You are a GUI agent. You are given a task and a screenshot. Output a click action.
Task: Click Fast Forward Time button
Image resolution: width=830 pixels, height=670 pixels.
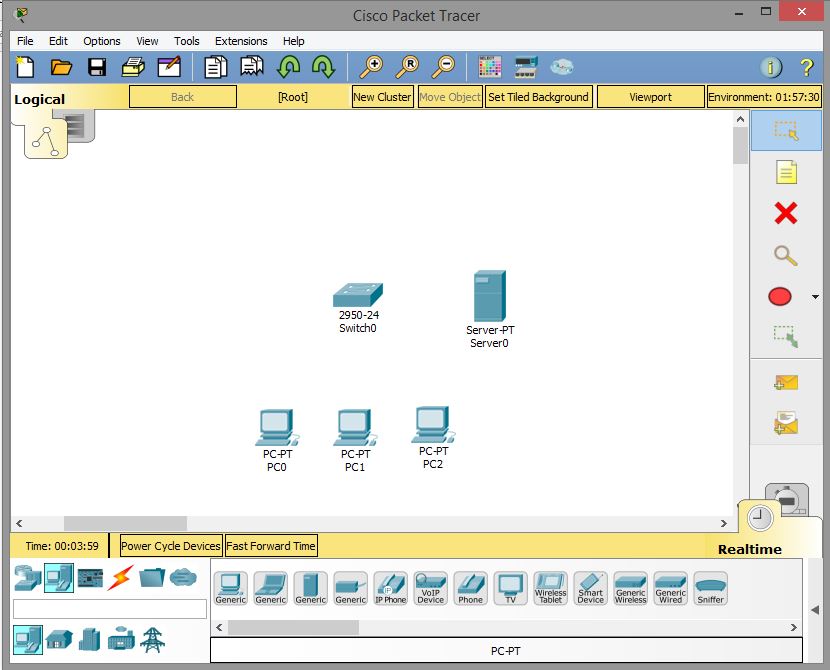point(271,546)
